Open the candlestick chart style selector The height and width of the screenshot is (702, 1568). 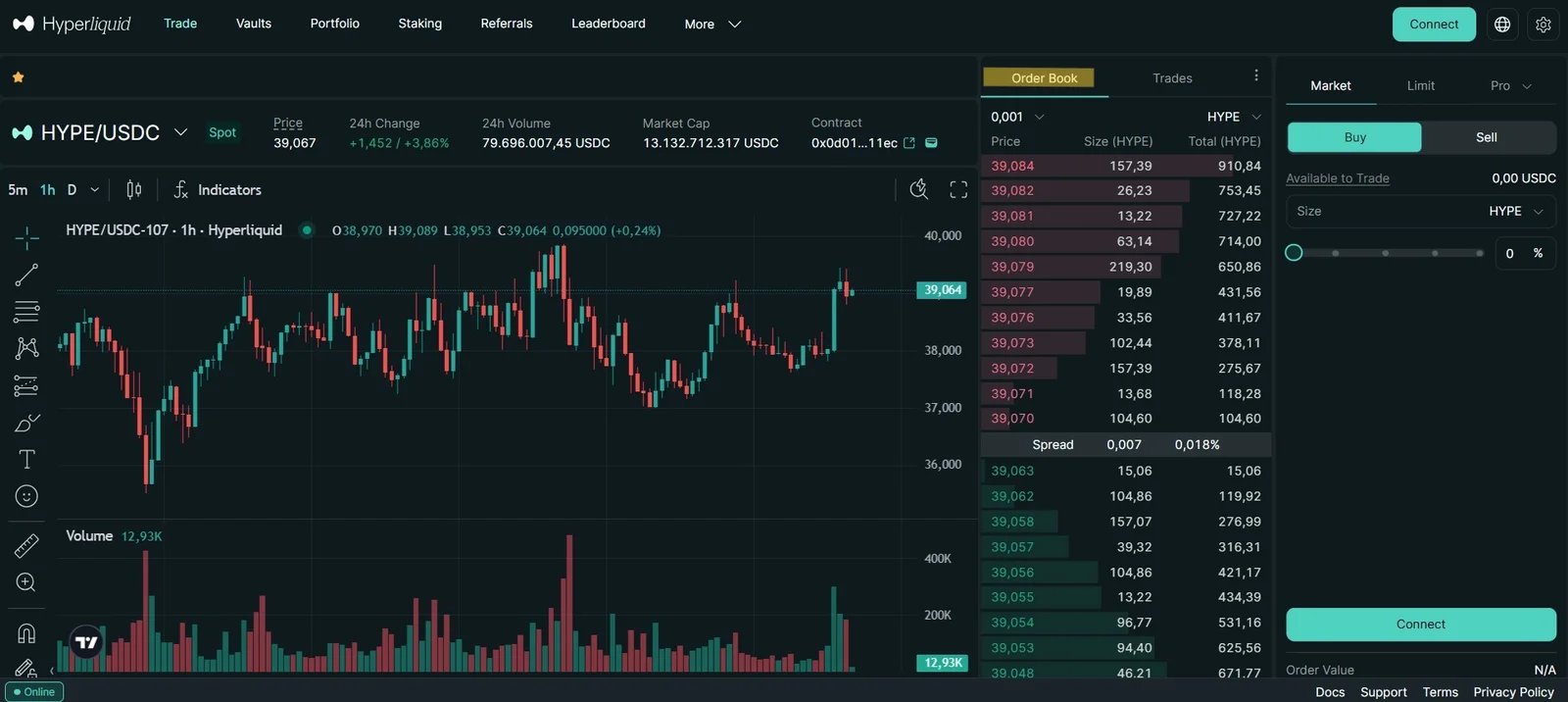coord(134,189)
